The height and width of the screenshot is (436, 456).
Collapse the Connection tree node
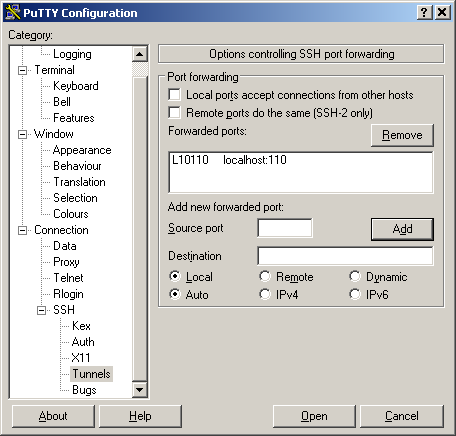point(22,230)
